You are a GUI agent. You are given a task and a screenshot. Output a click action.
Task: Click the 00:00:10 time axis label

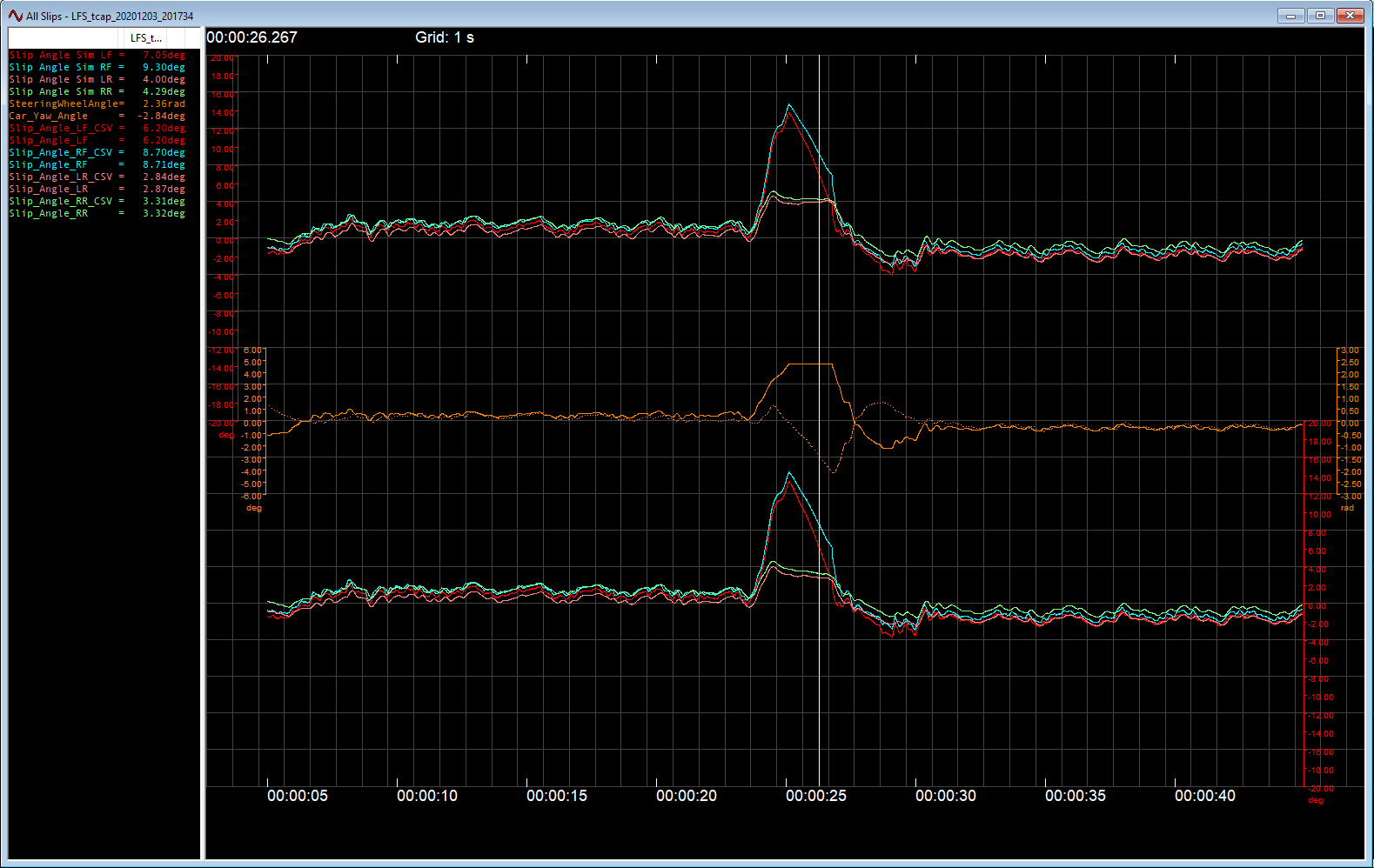[x=427, y=796]
